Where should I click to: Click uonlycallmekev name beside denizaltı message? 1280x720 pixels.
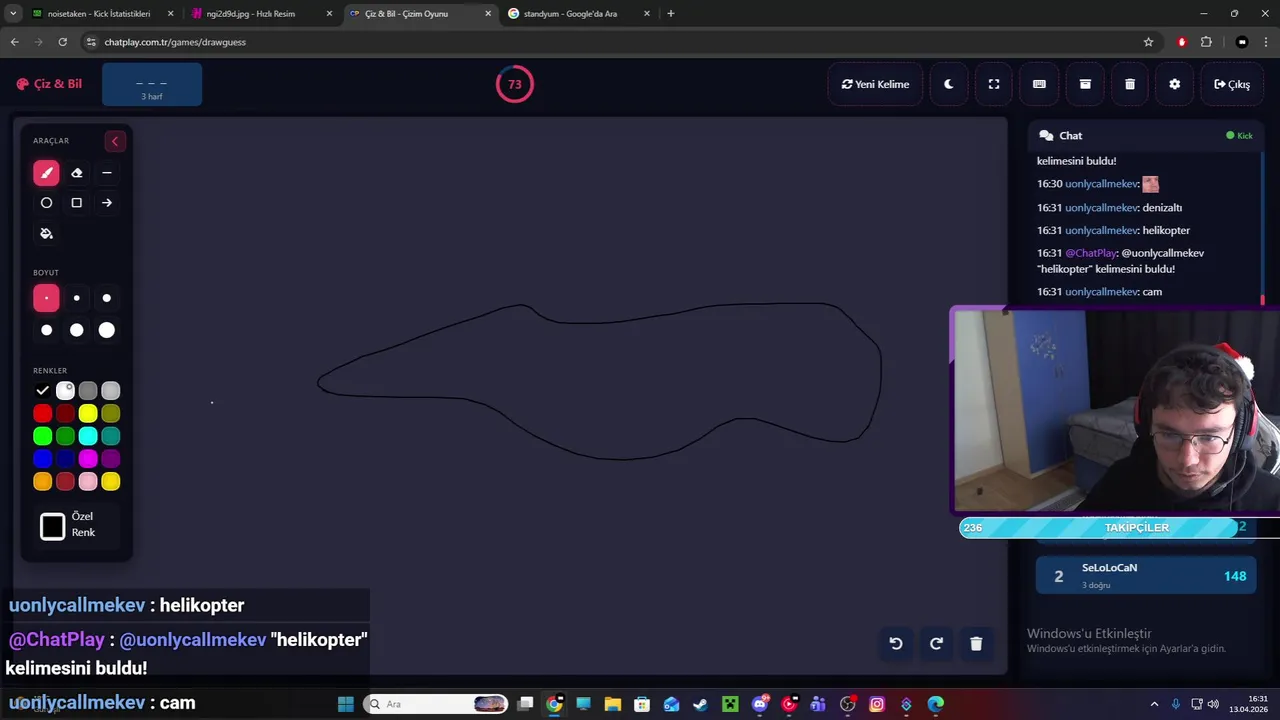pos(1101,208)
